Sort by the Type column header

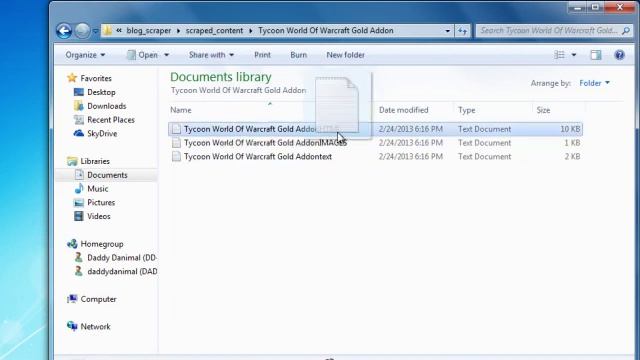tap(467, 110)
